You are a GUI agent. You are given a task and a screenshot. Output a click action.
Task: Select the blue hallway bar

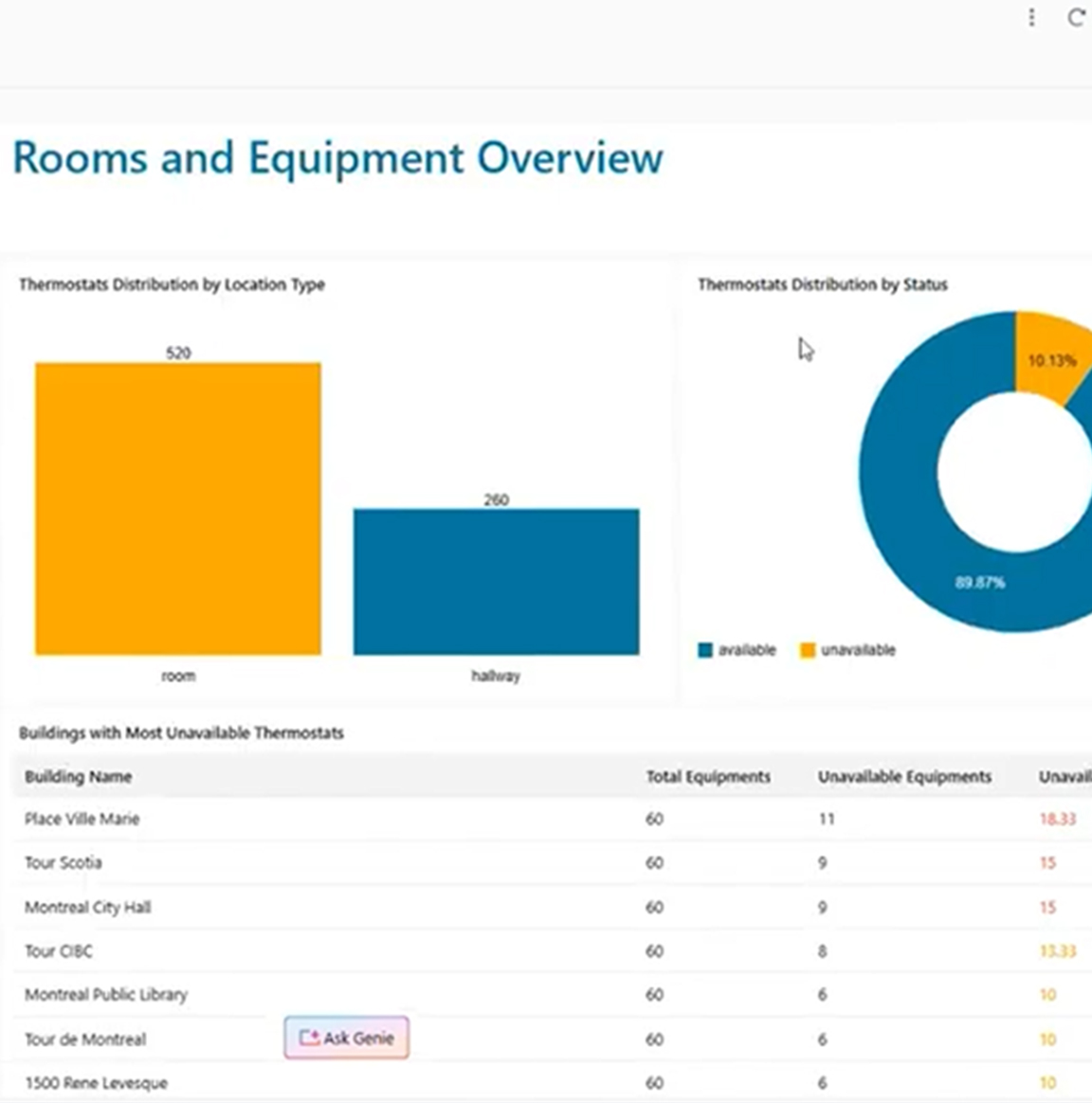[496, 582]
